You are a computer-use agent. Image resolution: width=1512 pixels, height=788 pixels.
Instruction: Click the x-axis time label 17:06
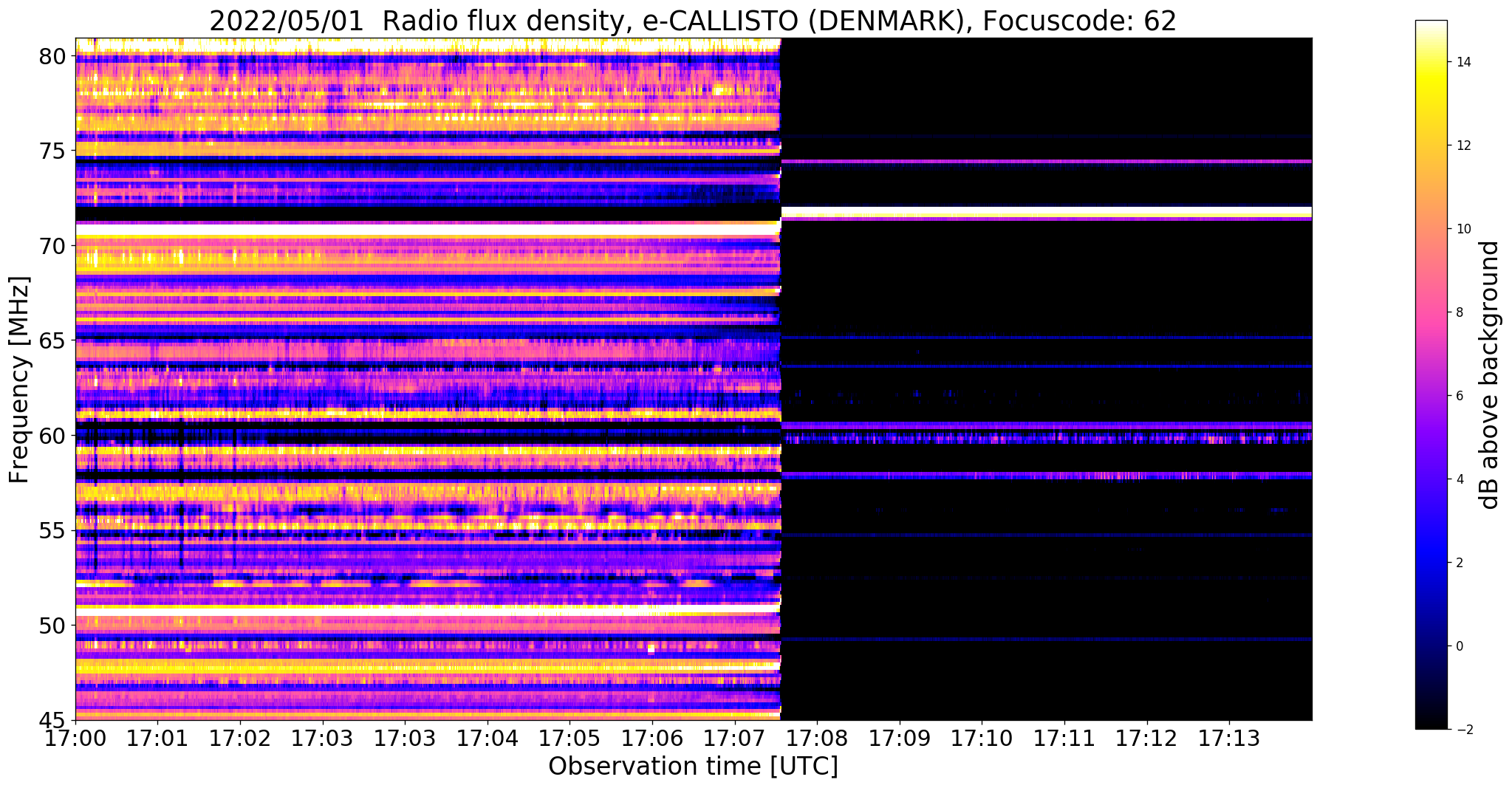[652, 738]
